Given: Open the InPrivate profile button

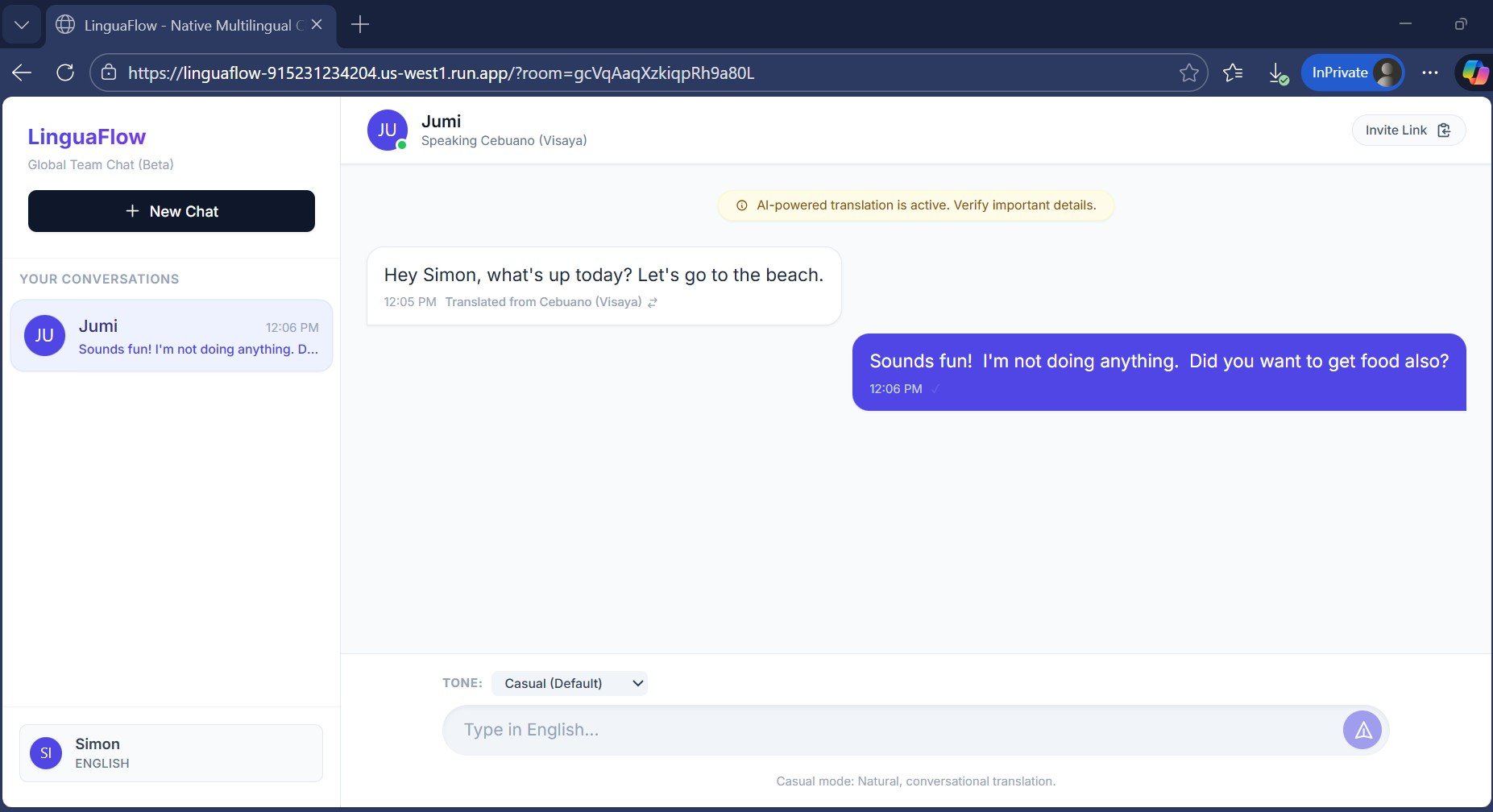Looking at the screenshot, I should tap(1353, 72).
